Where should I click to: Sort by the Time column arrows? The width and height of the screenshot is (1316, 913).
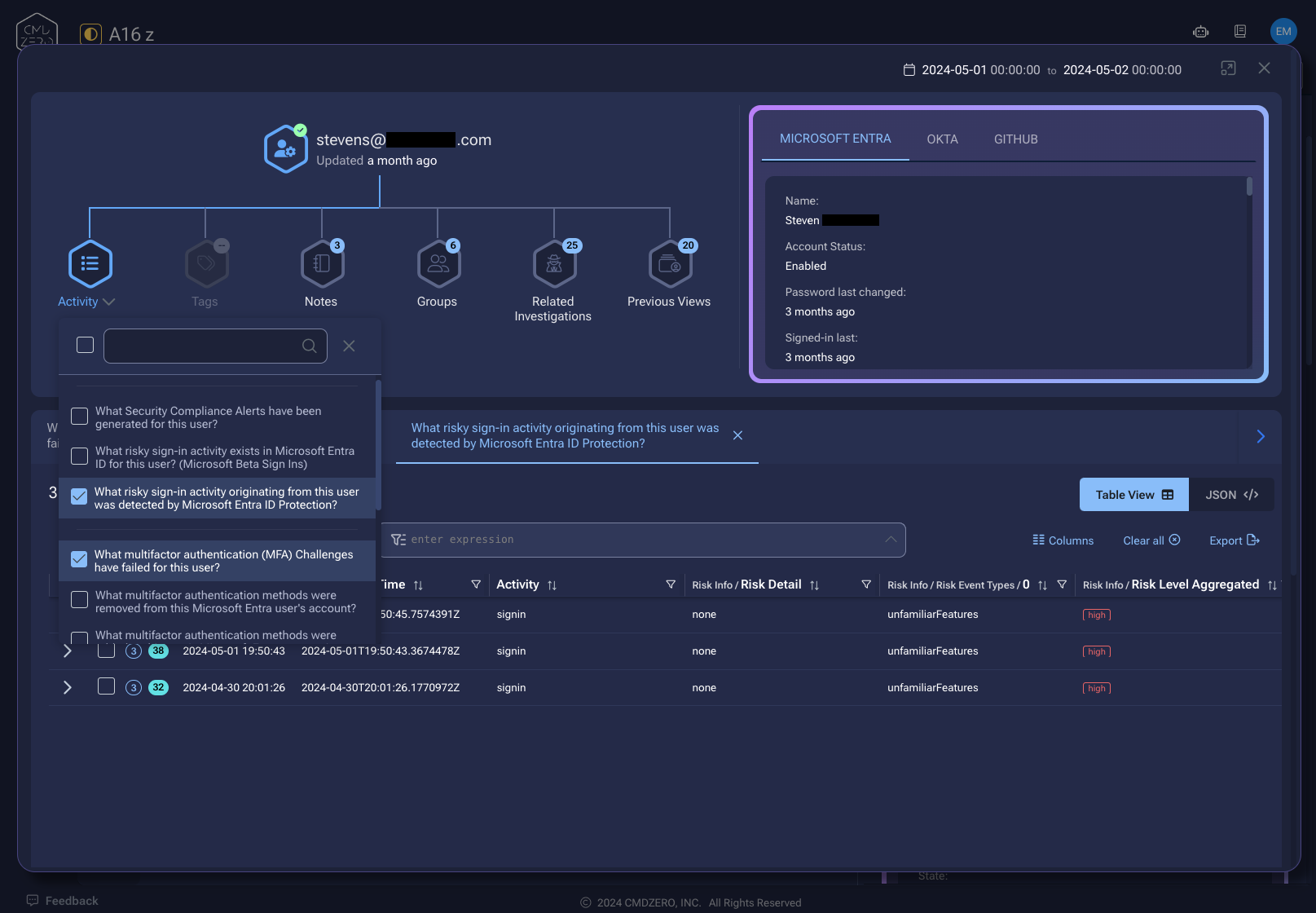(x=418, y=585)
